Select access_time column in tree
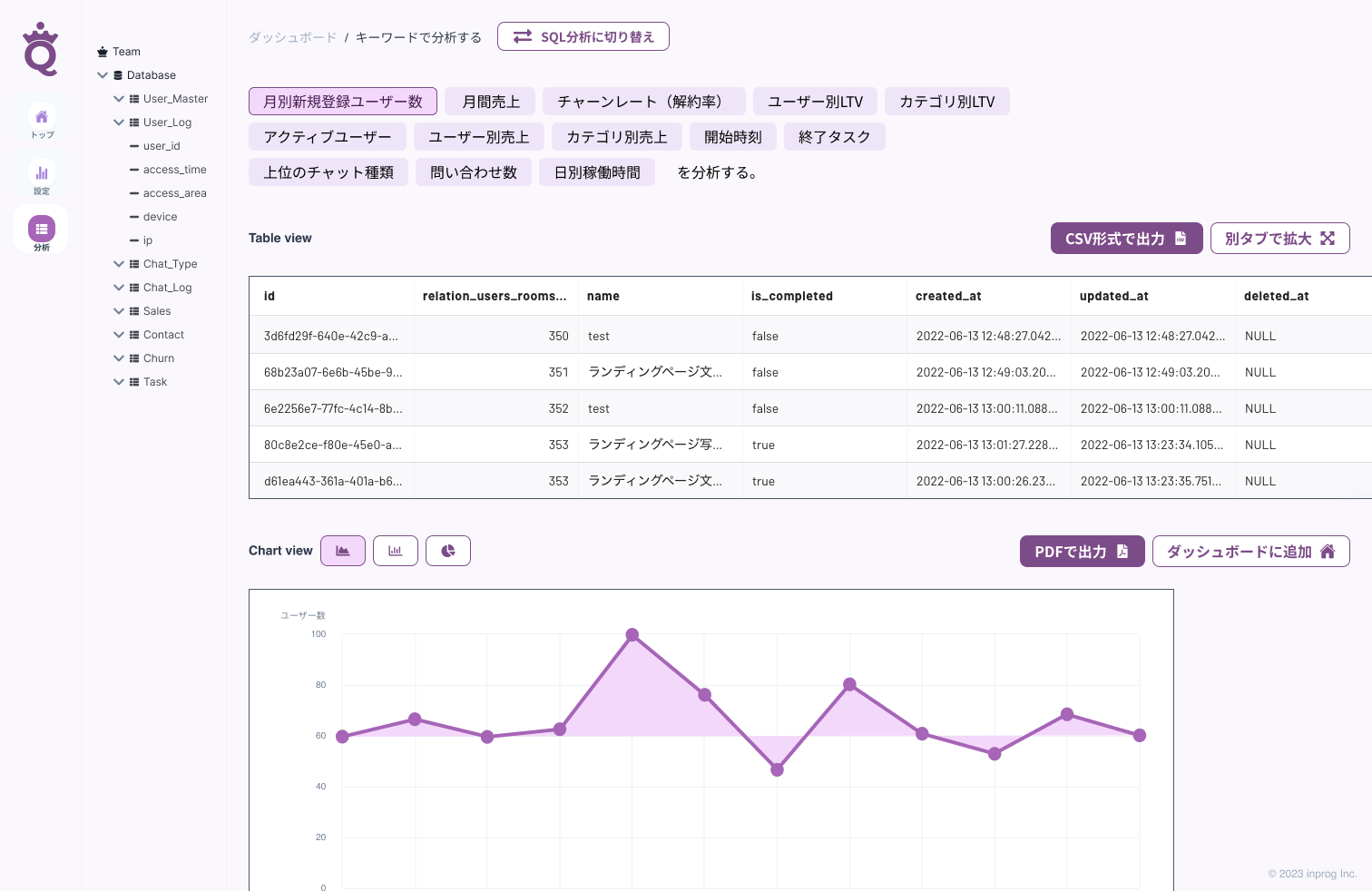This screenshot has width=1372, height=891. point(174,170)
